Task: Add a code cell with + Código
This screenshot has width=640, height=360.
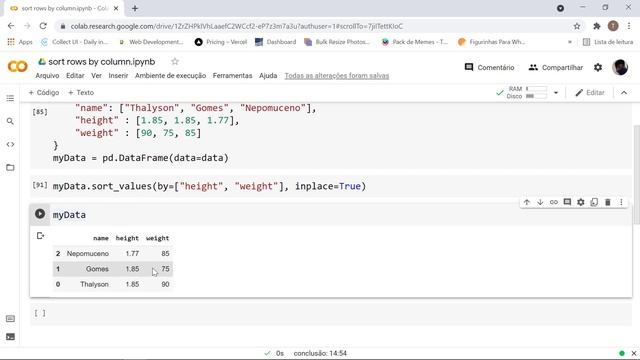Action: pos(44,93)
